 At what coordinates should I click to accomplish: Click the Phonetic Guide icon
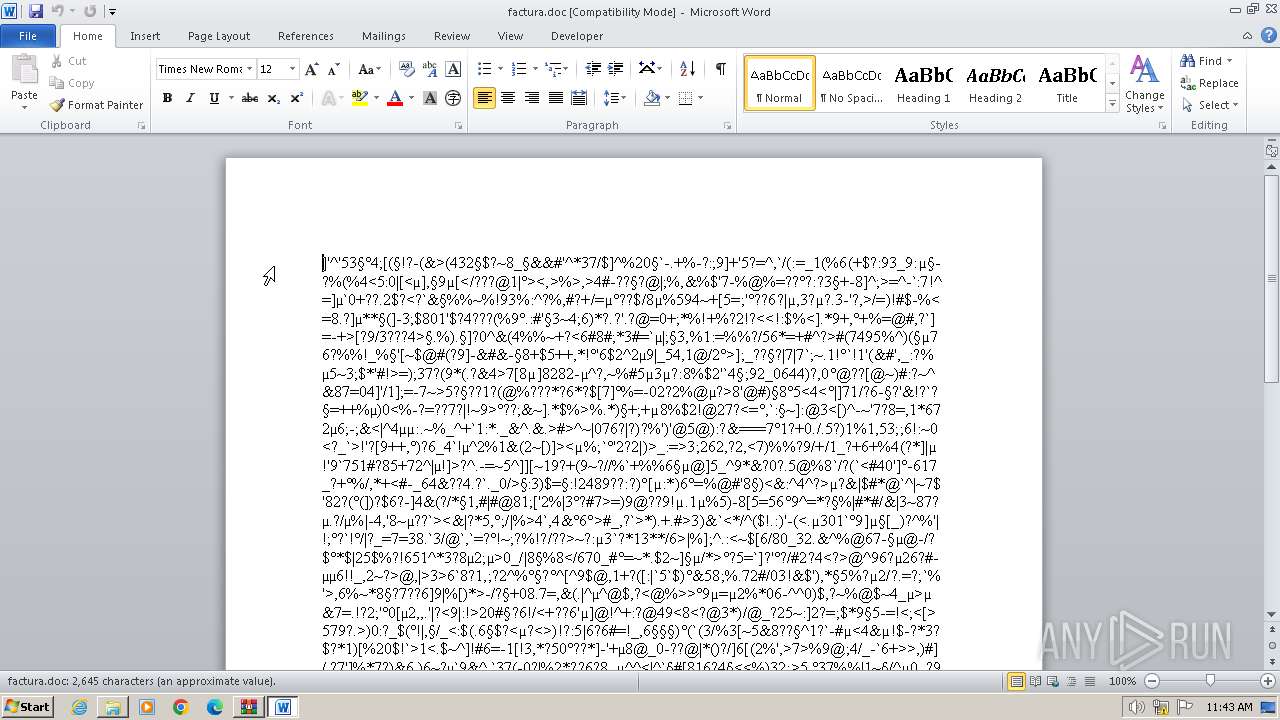pos(430,69)
